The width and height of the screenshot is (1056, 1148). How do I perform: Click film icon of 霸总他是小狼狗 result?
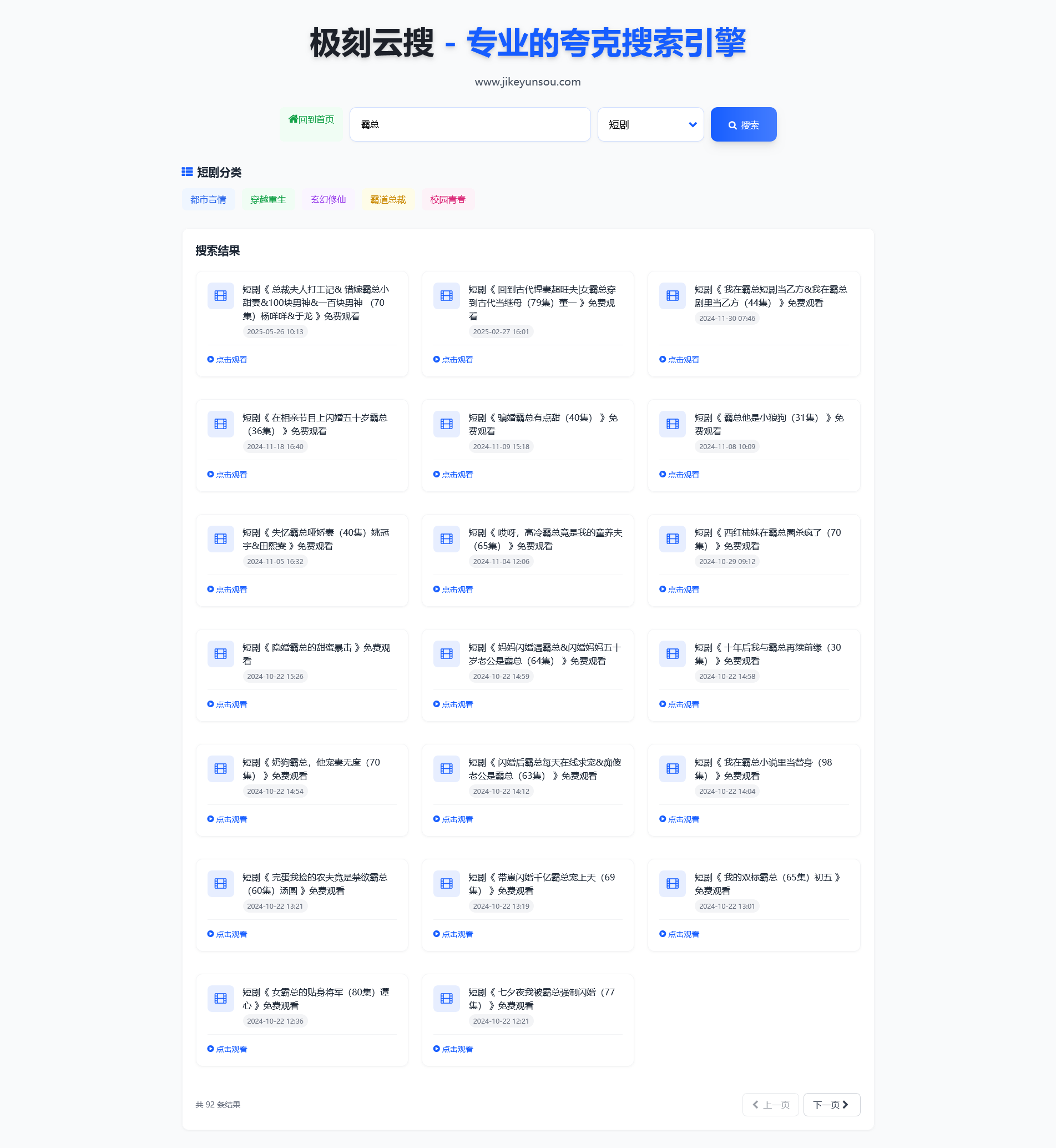click(673, 424)
